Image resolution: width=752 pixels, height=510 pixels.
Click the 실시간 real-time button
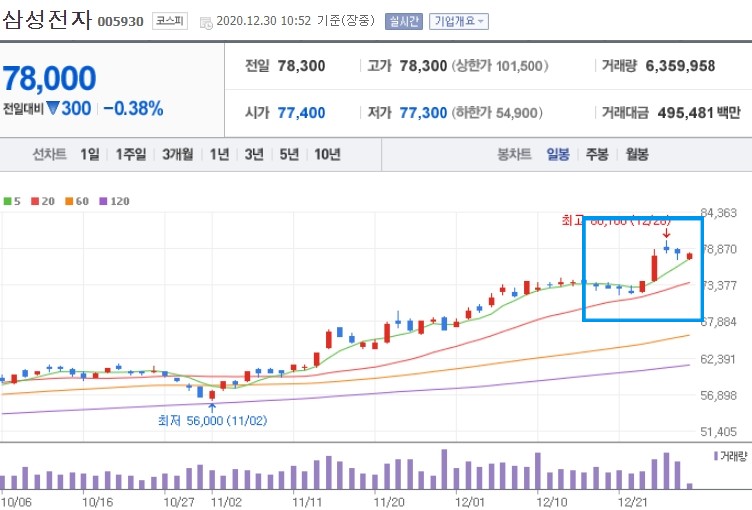404,22
